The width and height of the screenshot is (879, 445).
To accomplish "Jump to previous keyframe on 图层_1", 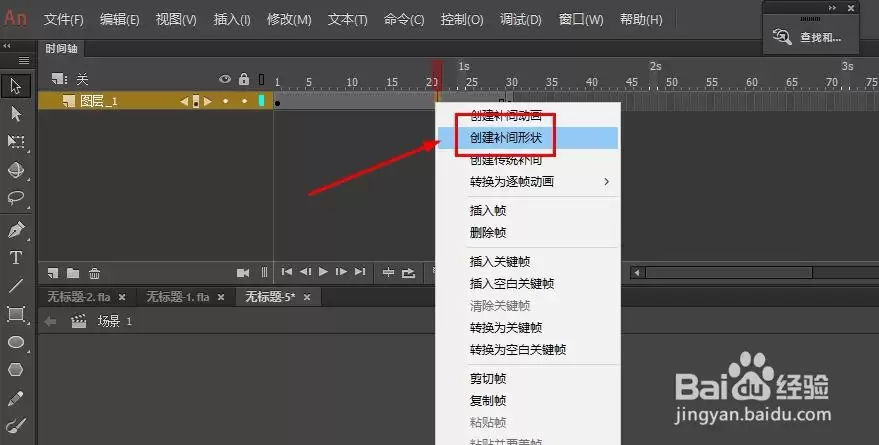I will (184, 101).
